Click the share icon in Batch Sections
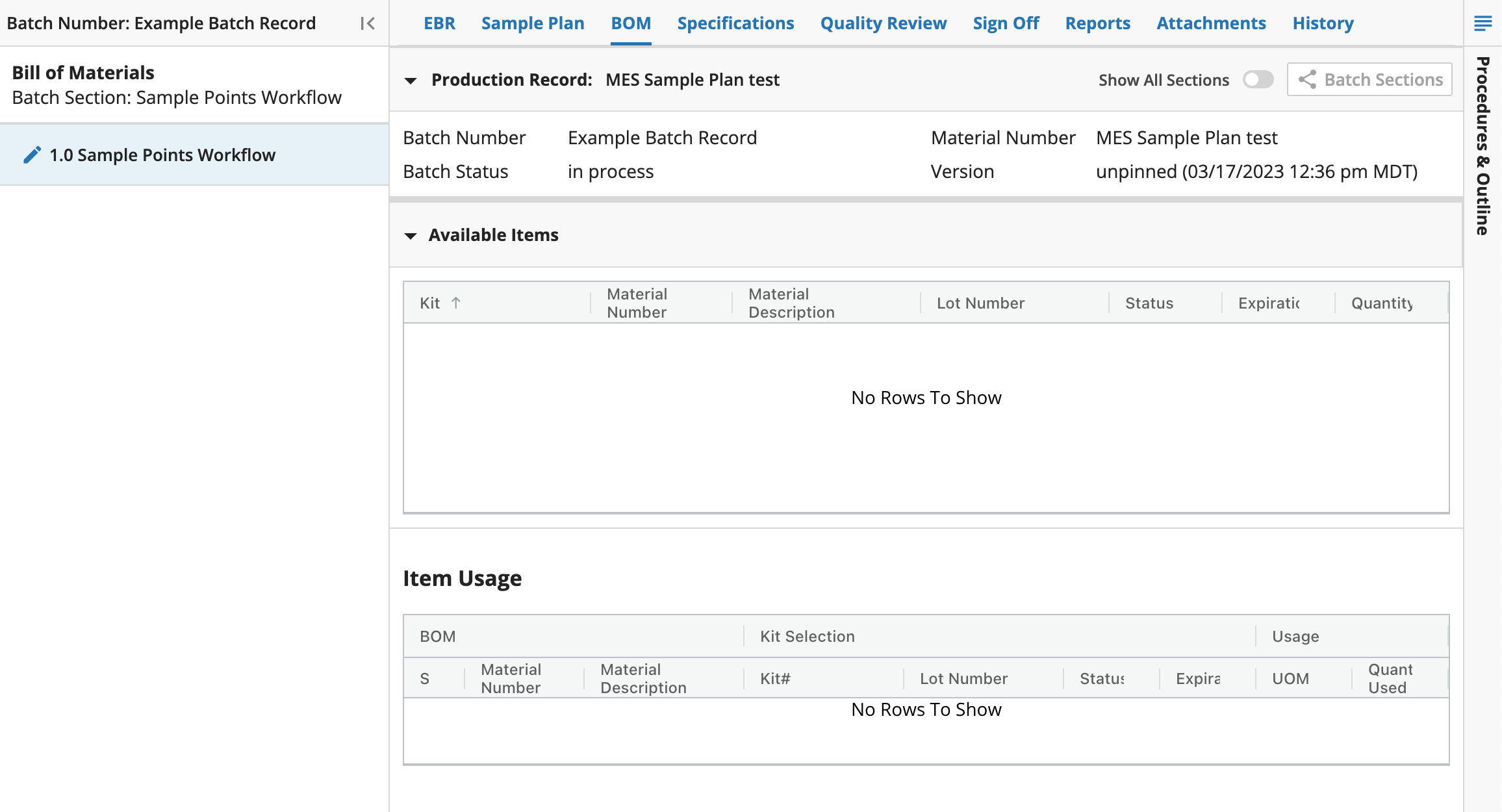 click(x=1308, y=79)
